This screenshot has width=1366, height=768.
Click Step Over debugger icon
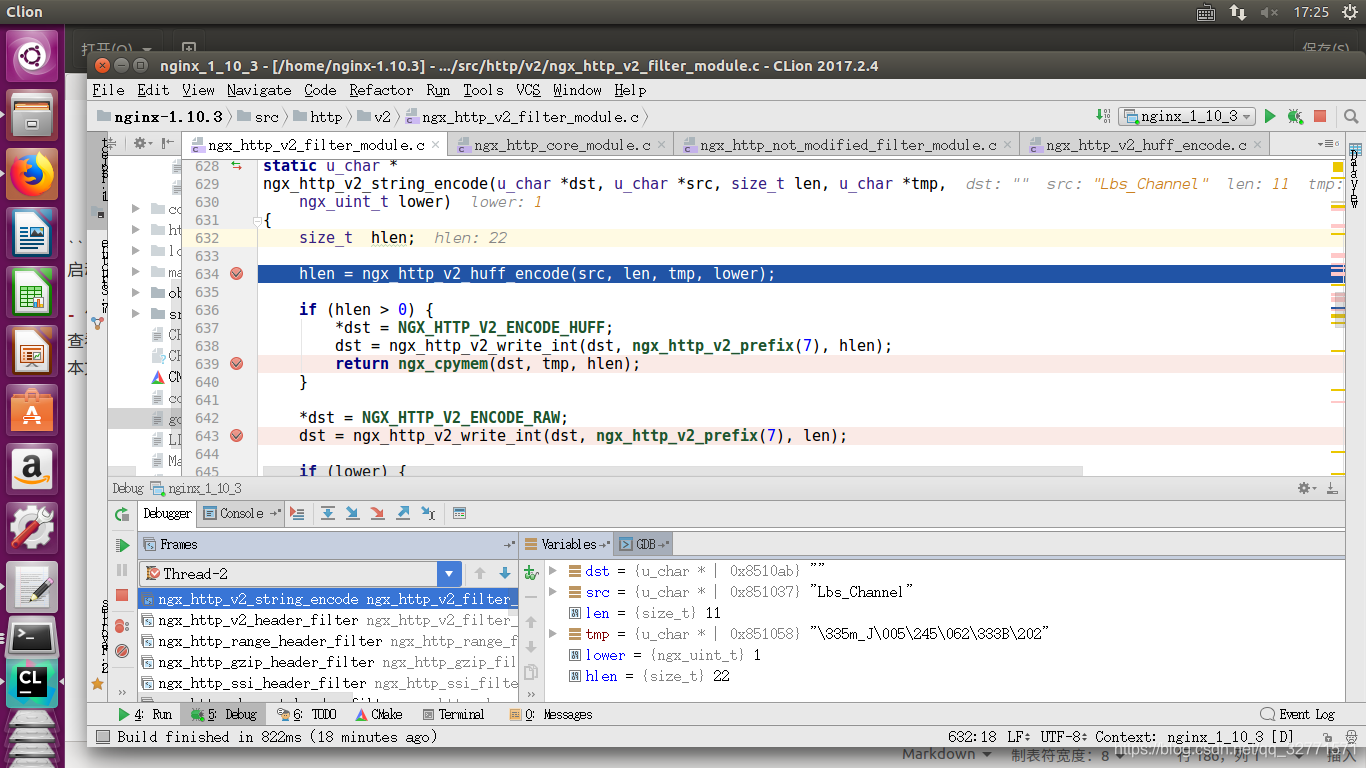tap(327, 513)
